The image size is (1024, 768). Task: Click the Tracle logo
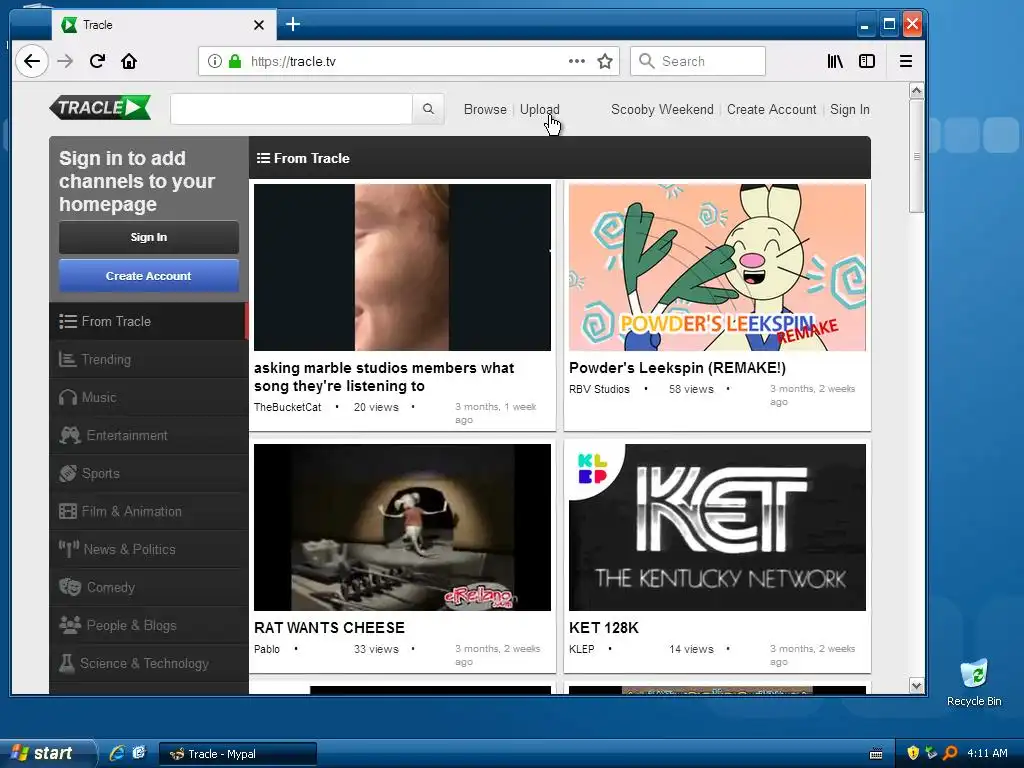pos(100,108)
